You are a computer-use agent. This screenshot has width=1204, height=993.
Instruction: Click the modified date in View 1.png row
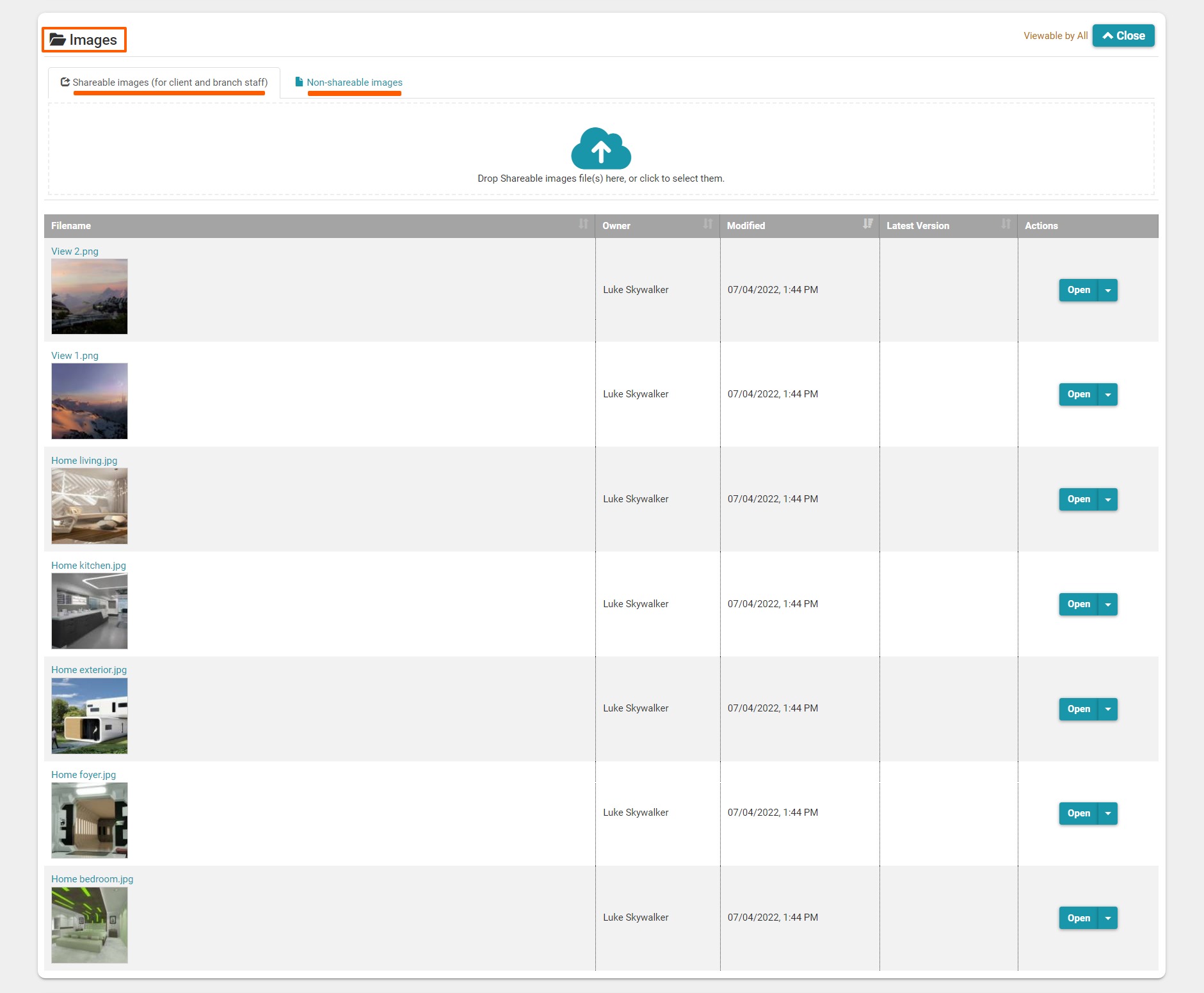click(773, 394)
